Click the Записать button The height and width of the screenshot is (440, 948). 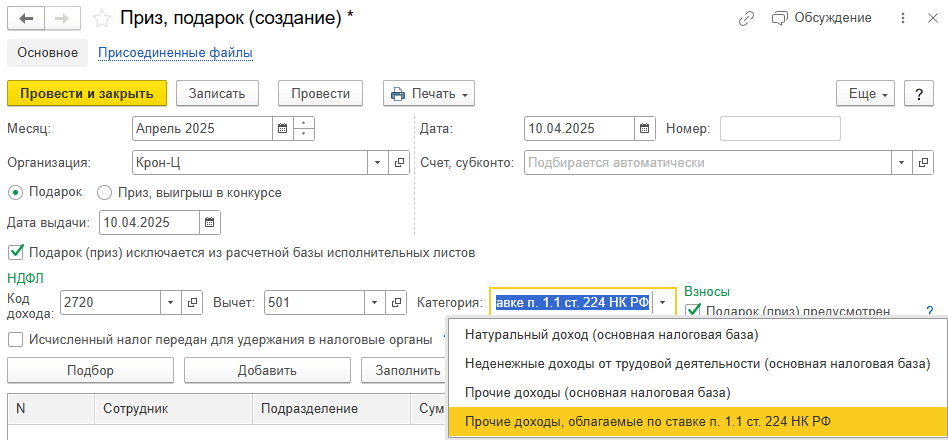pos(217,93)
